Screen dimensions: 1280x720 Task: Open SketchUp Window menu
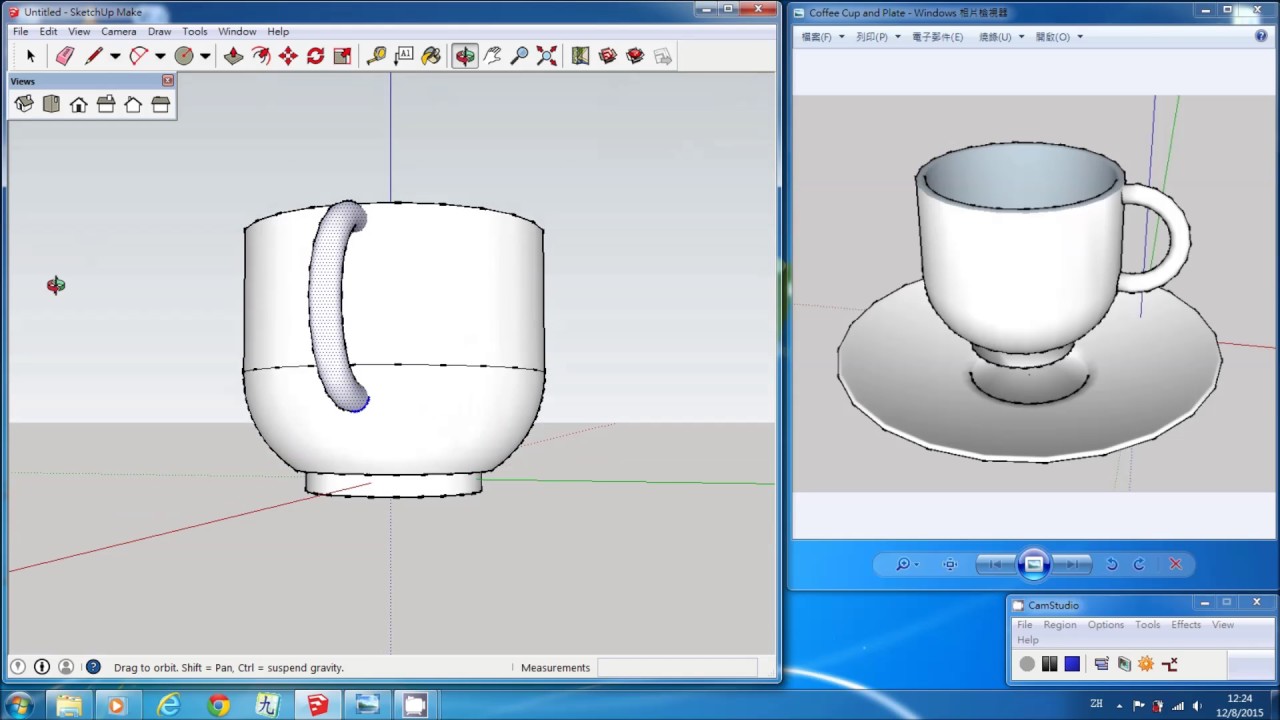coord(237,31)
